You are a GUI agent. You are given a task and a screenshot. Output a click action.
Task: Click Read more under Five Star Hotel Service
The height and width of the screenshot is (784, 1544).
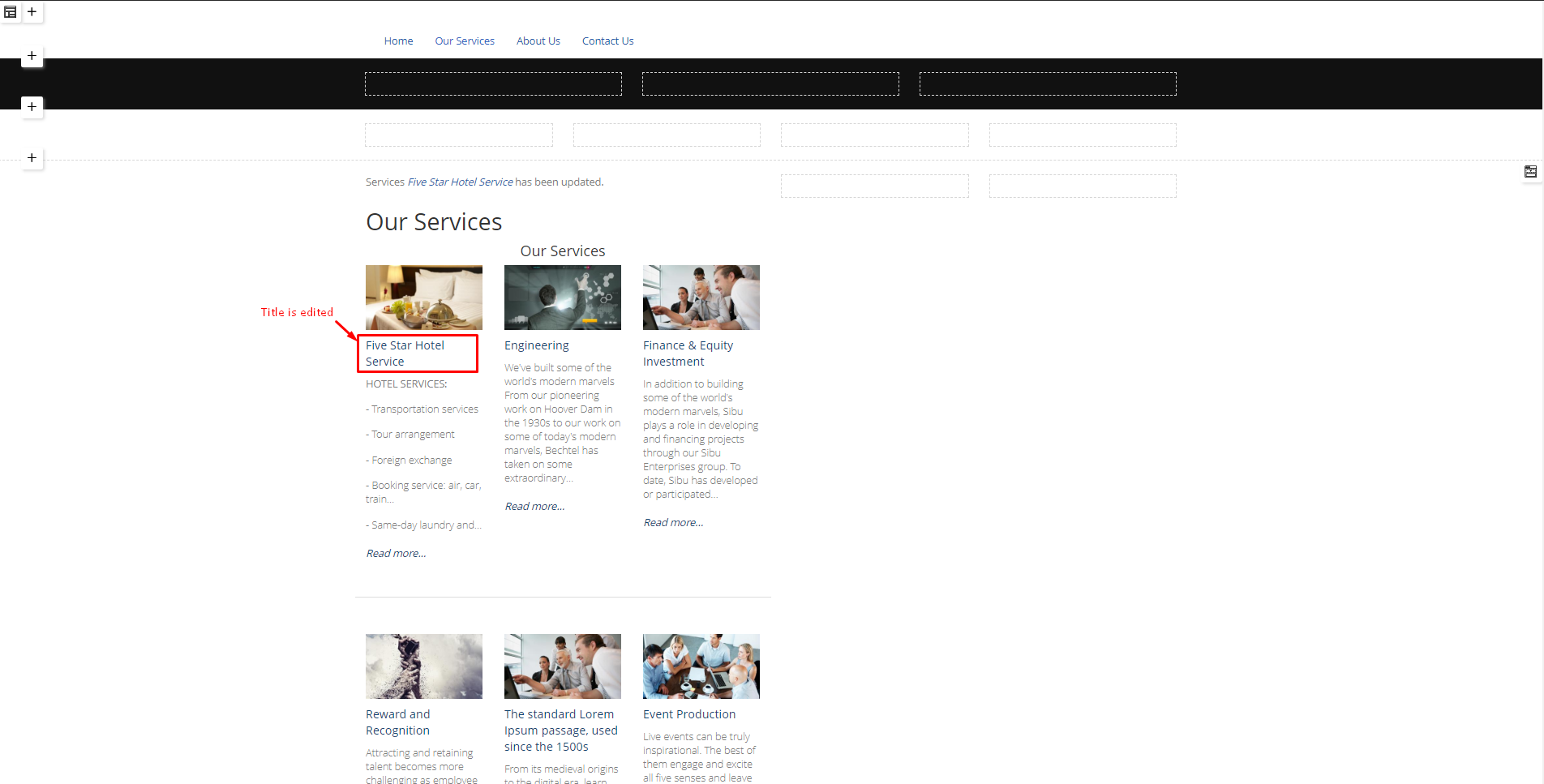[x=396, y=554]
